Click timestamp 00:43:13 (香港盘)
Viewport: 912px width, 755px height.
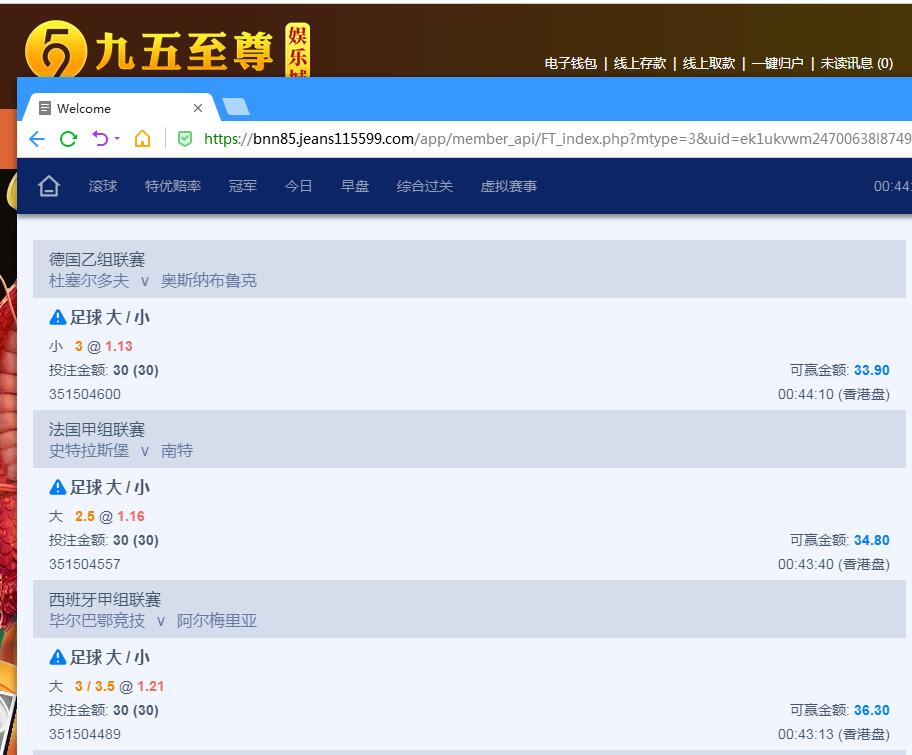tap(834, 734)
